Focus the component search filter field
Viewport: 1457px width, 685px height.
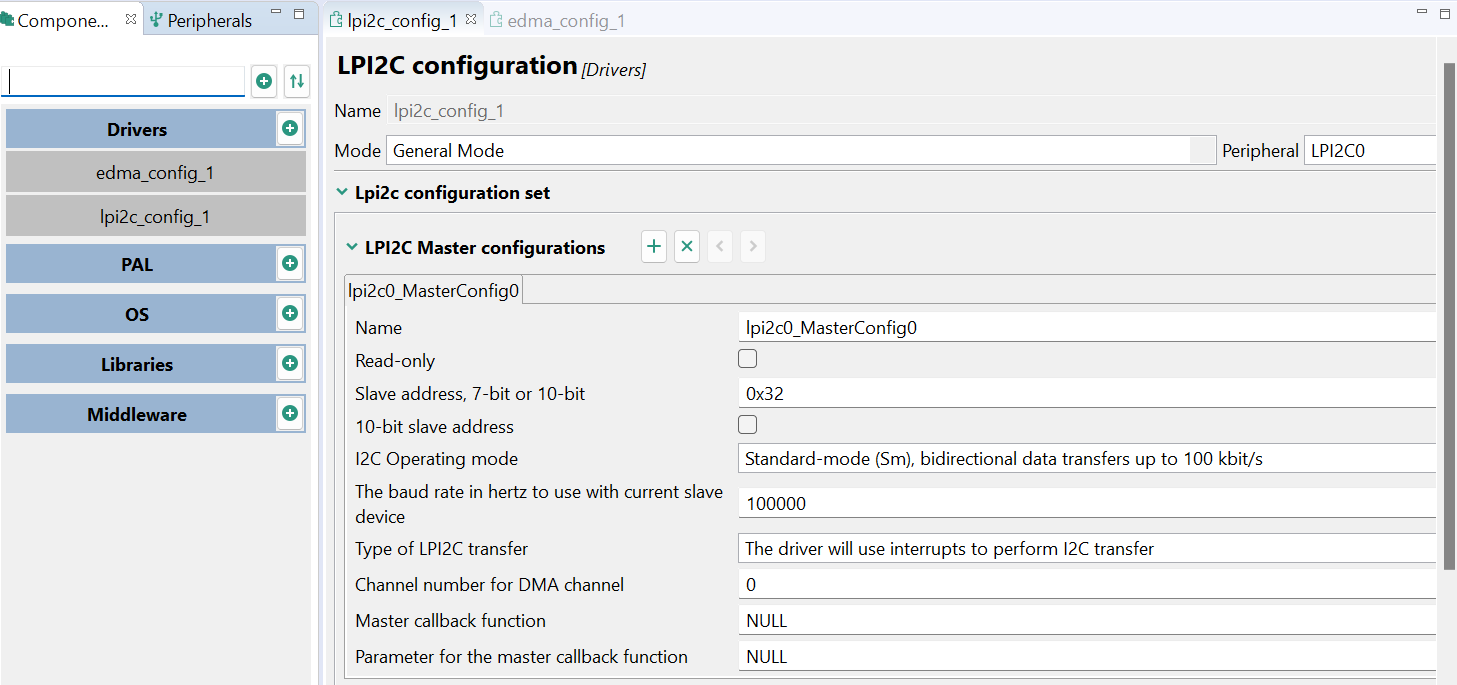pyautogui.click(x=123, y=81)
